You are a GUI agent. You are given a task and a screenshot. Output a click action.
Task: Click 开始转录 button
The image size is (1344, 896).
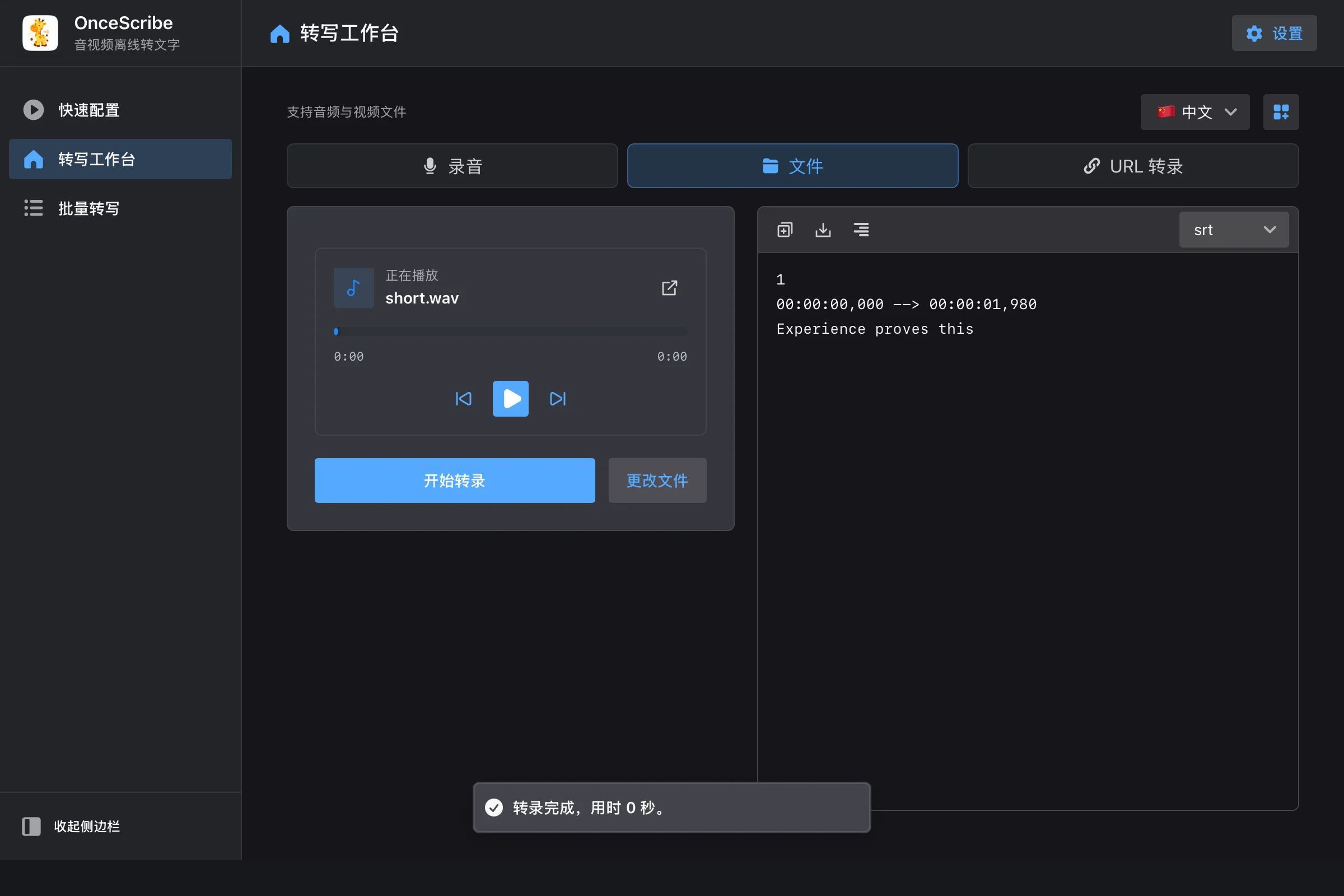(454, 480)
